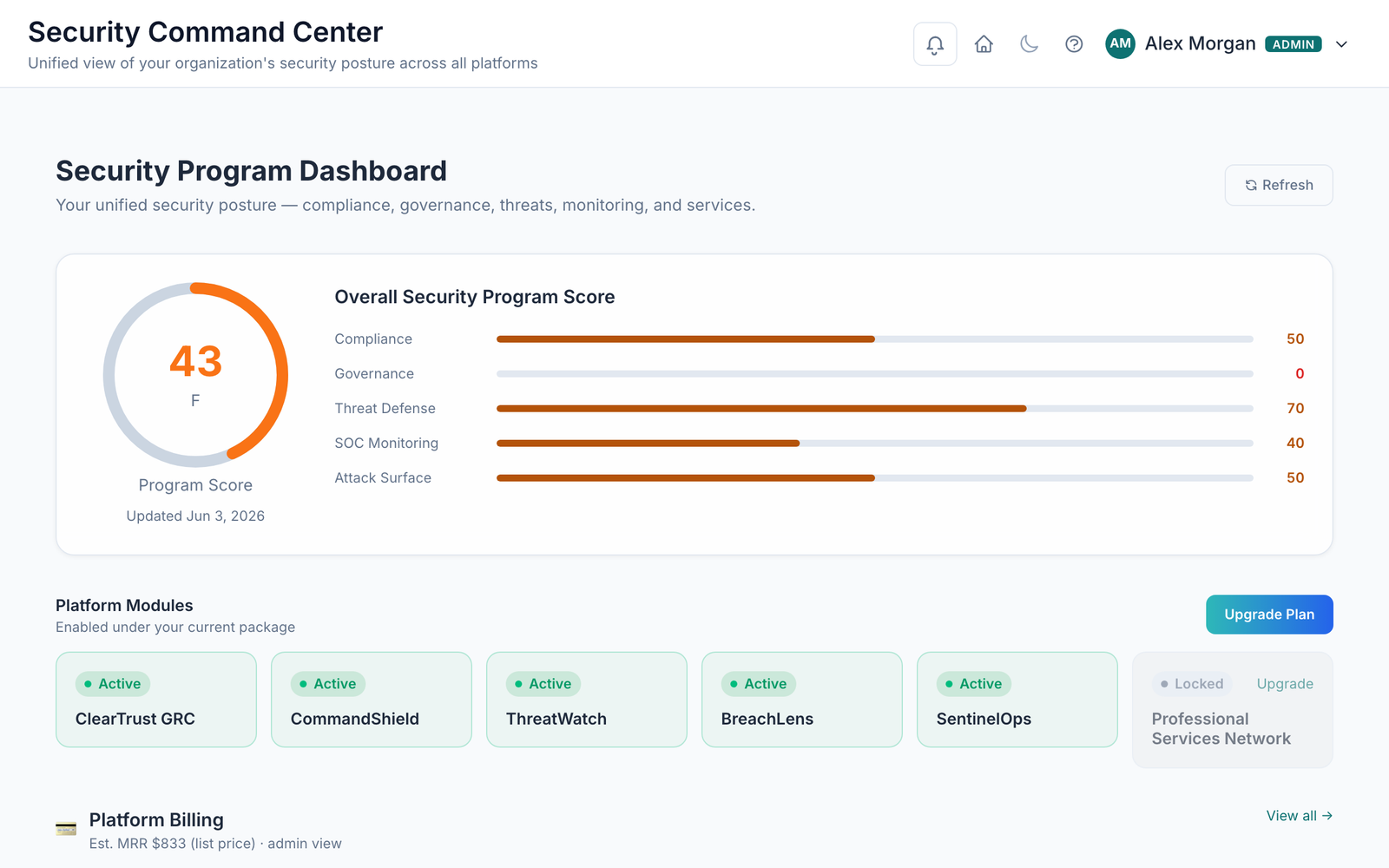Toggle dark mode with moon icon
The image size is (1389, 868).
[1029, 44]
